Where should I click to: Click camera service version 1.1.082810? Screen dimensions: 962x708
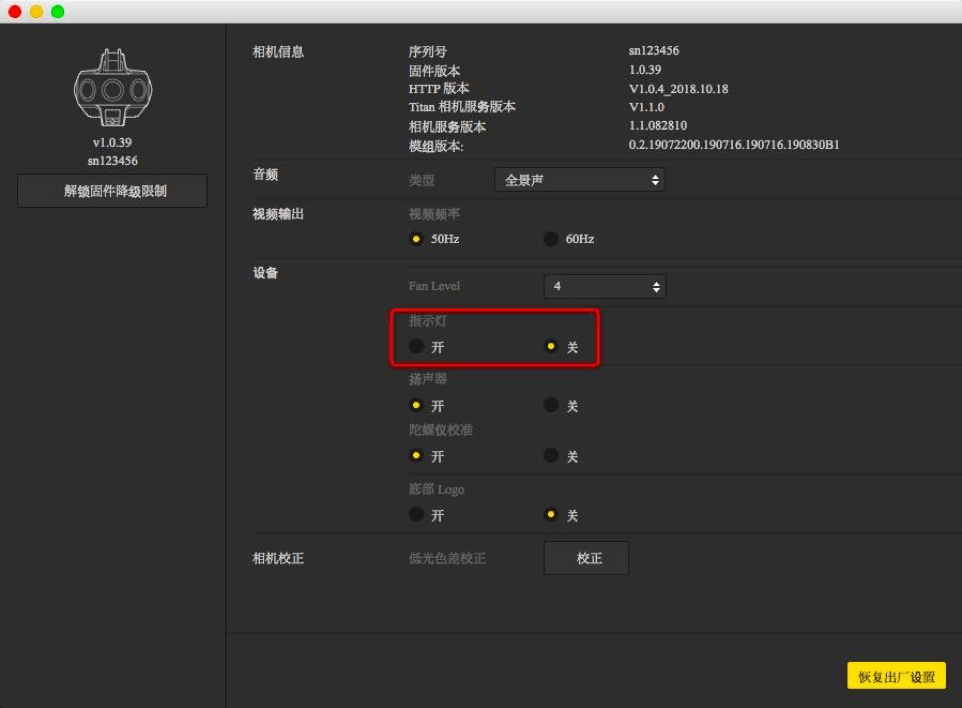click(658, 125)
